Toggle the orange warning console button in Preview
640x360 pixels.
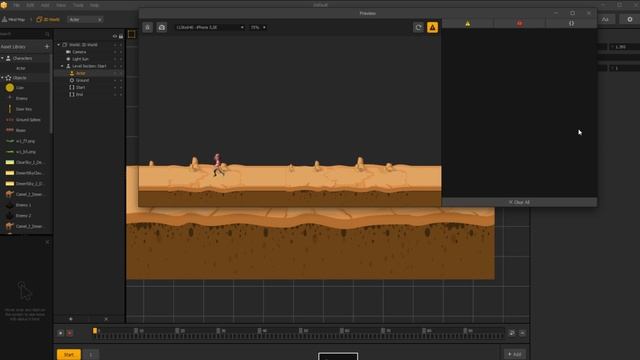coord(432,27)
